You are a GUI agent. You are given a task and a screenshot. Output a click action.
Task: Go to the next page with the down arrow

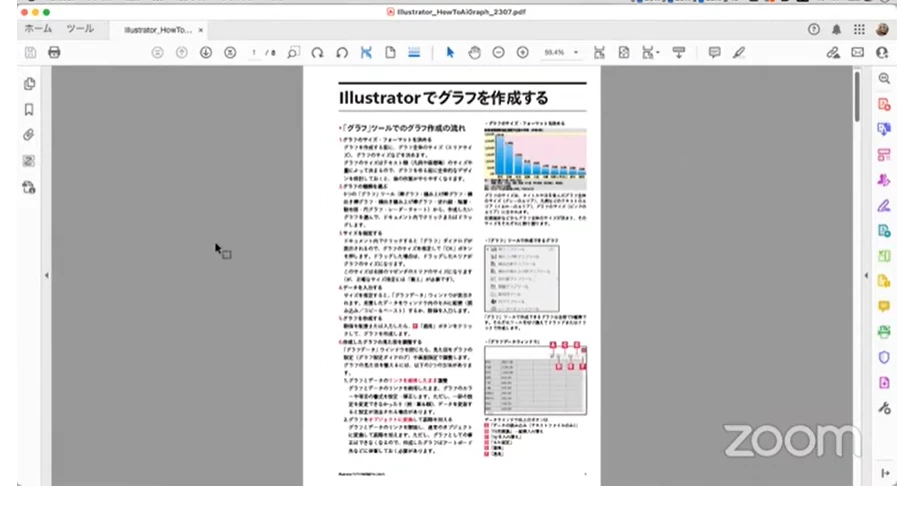coord(206,53)
